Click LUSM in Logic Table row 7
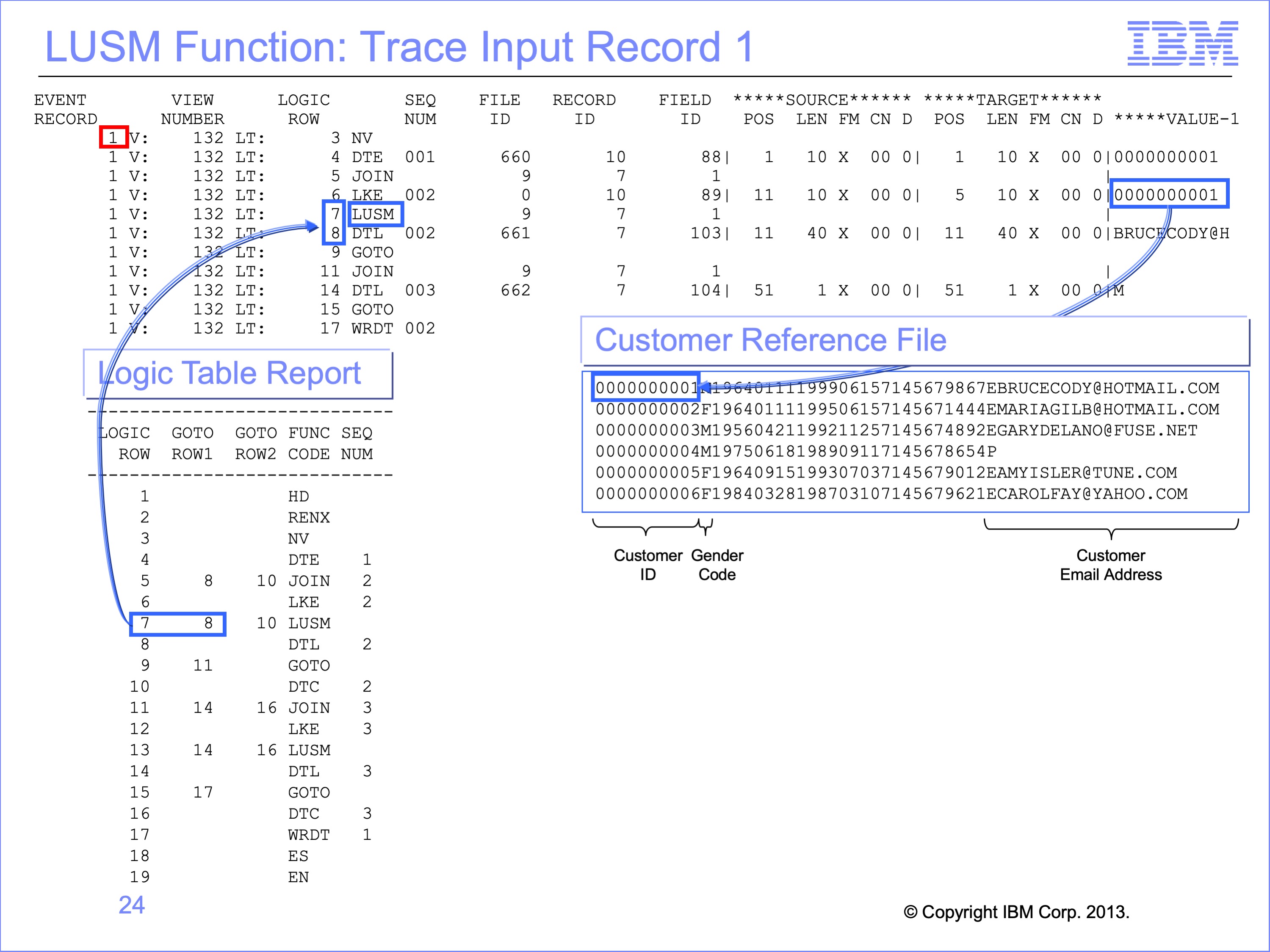 click(310, 623)
